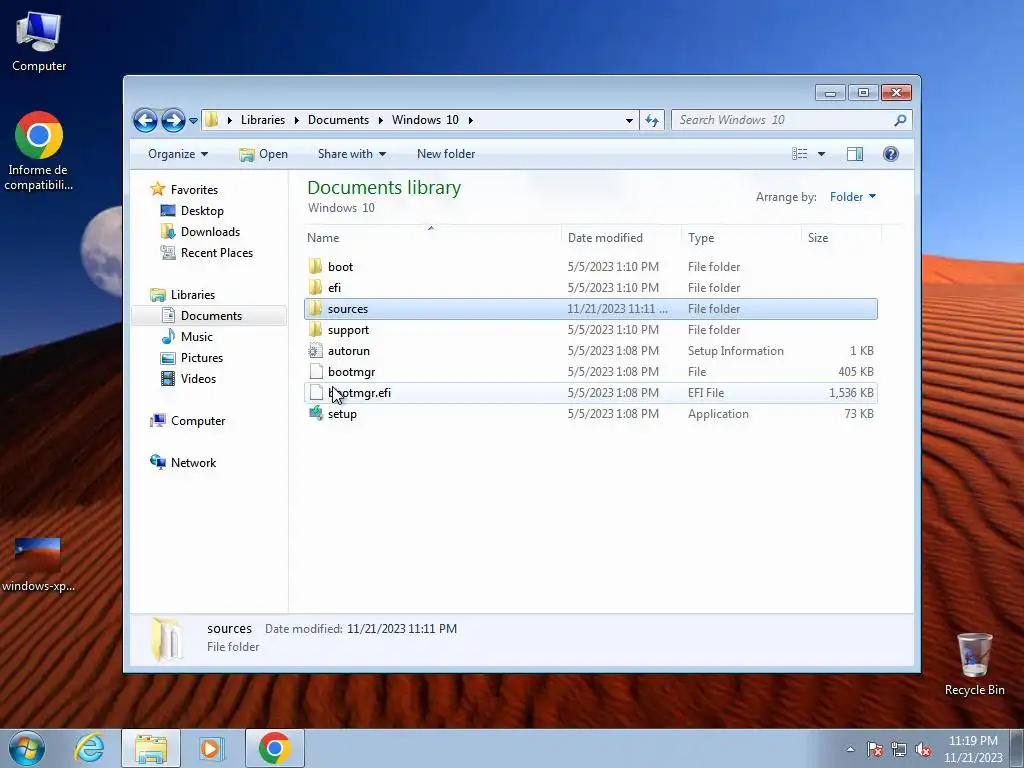Viewport: 1024px width, 768px height.
Task: Go forward with the Forward arrow button
Action: (x=173, y=120)
